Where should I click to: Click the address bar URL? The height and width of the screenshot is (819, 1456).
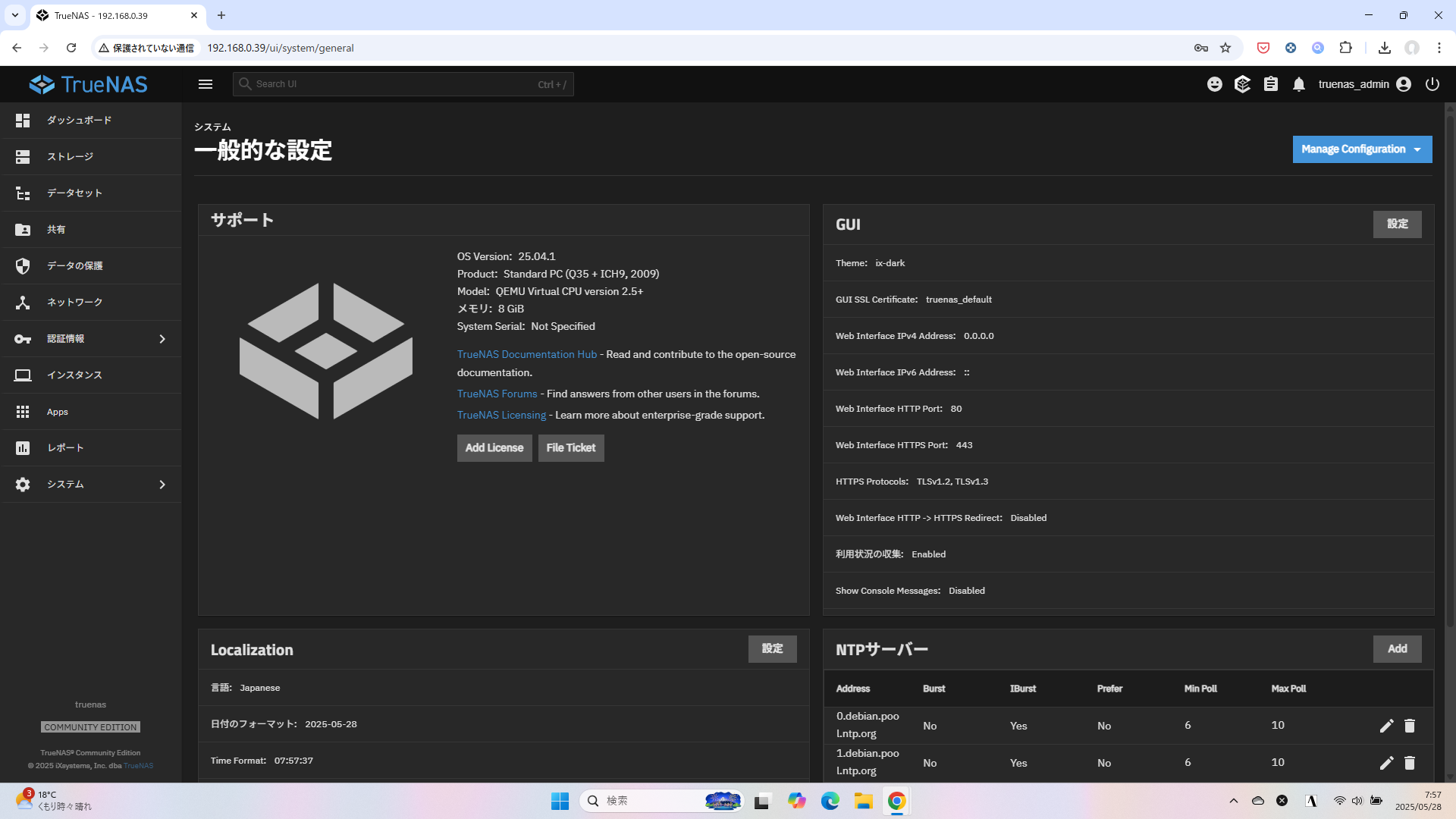click(x=281, y=48)
